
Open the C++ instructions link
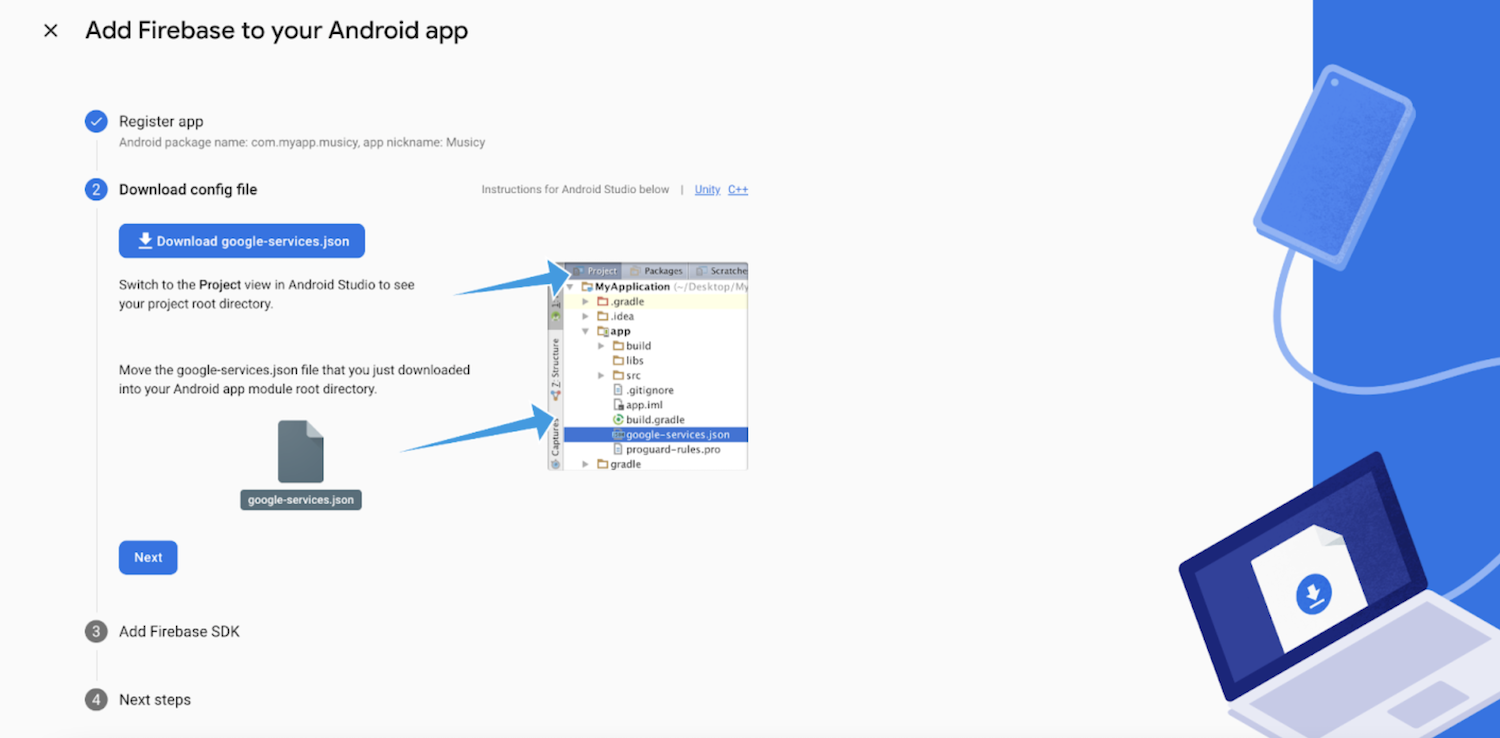(x=738, y=190)
